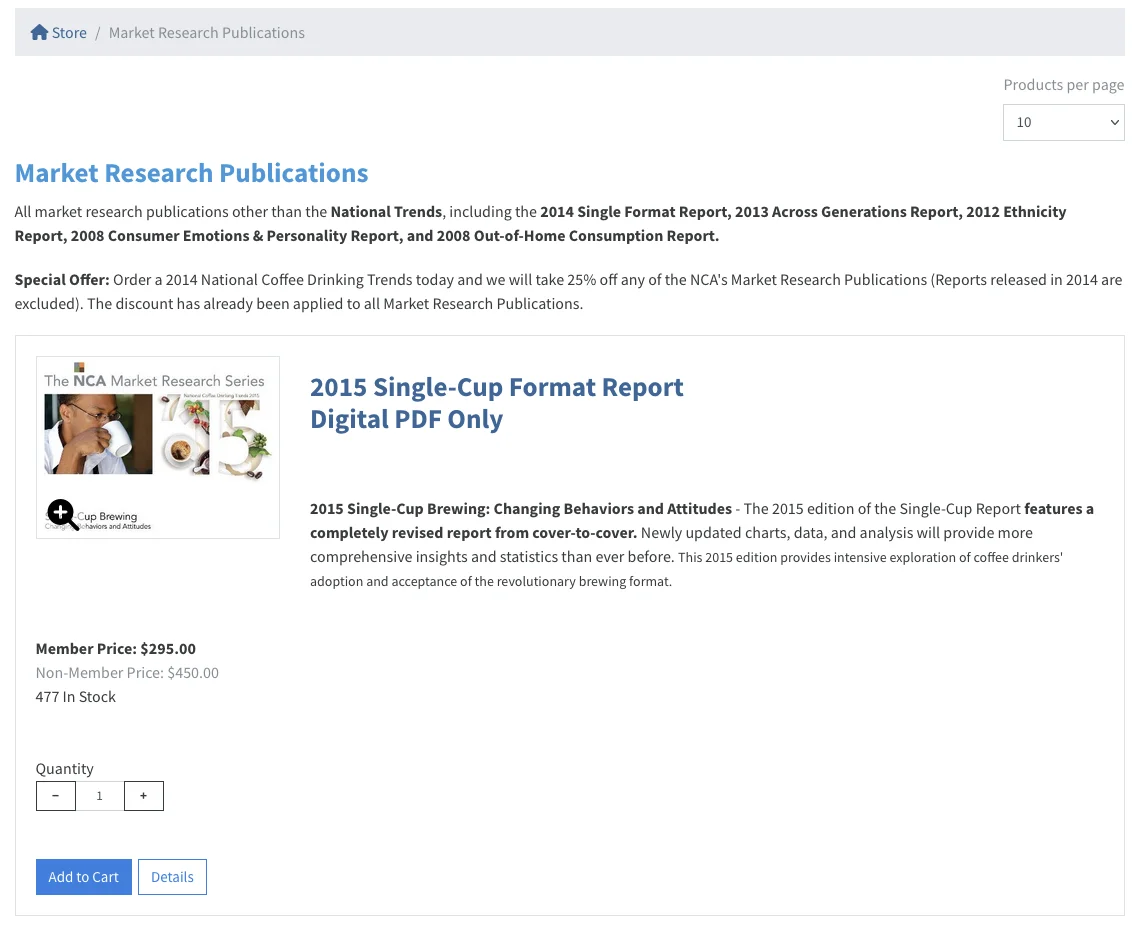
Task: Open the Store breadcrumb link
Action: click(x=69, y=33)
